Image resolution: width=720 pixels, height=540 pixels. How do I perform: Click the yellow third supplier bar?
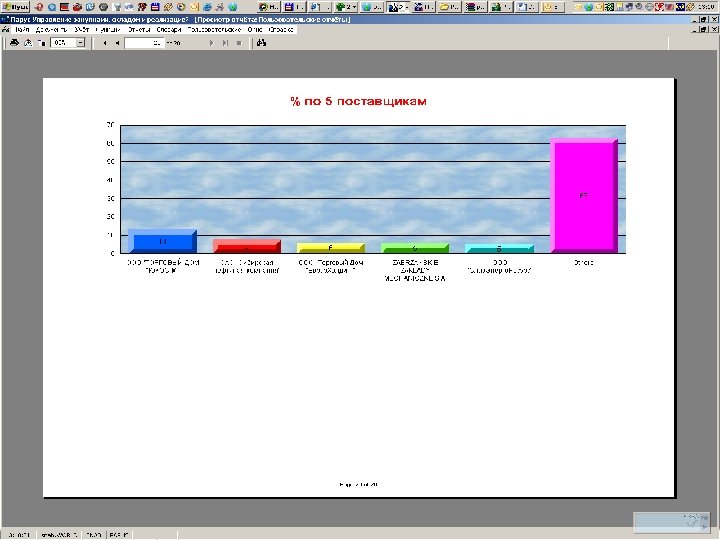tap(331, 248)
